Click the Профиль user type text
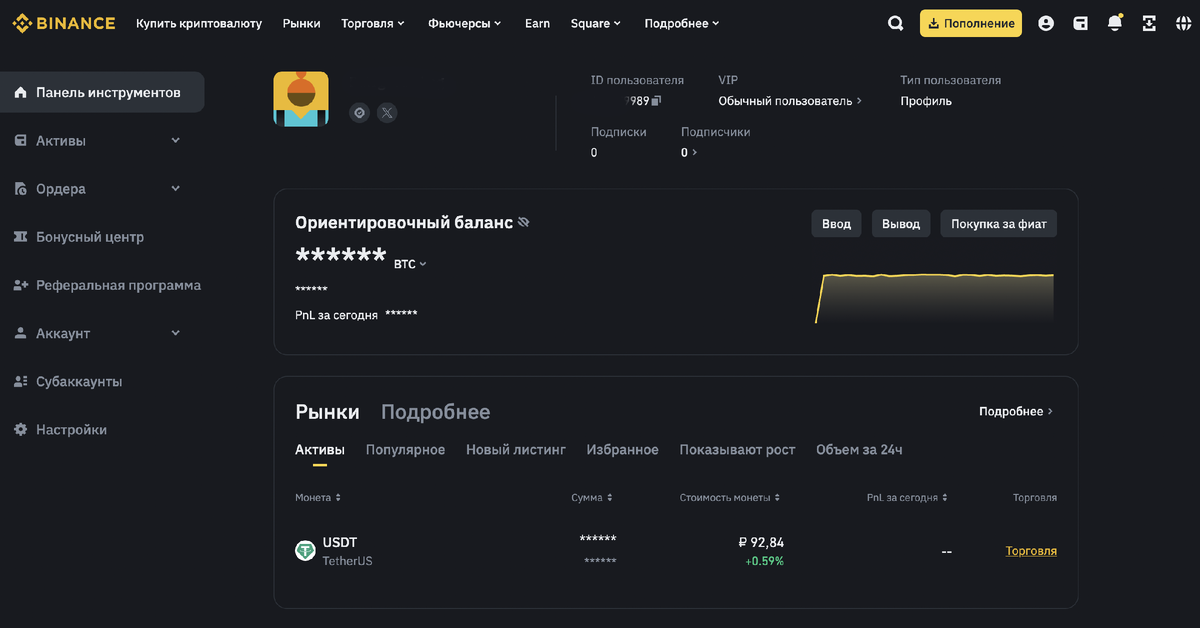 926,101
